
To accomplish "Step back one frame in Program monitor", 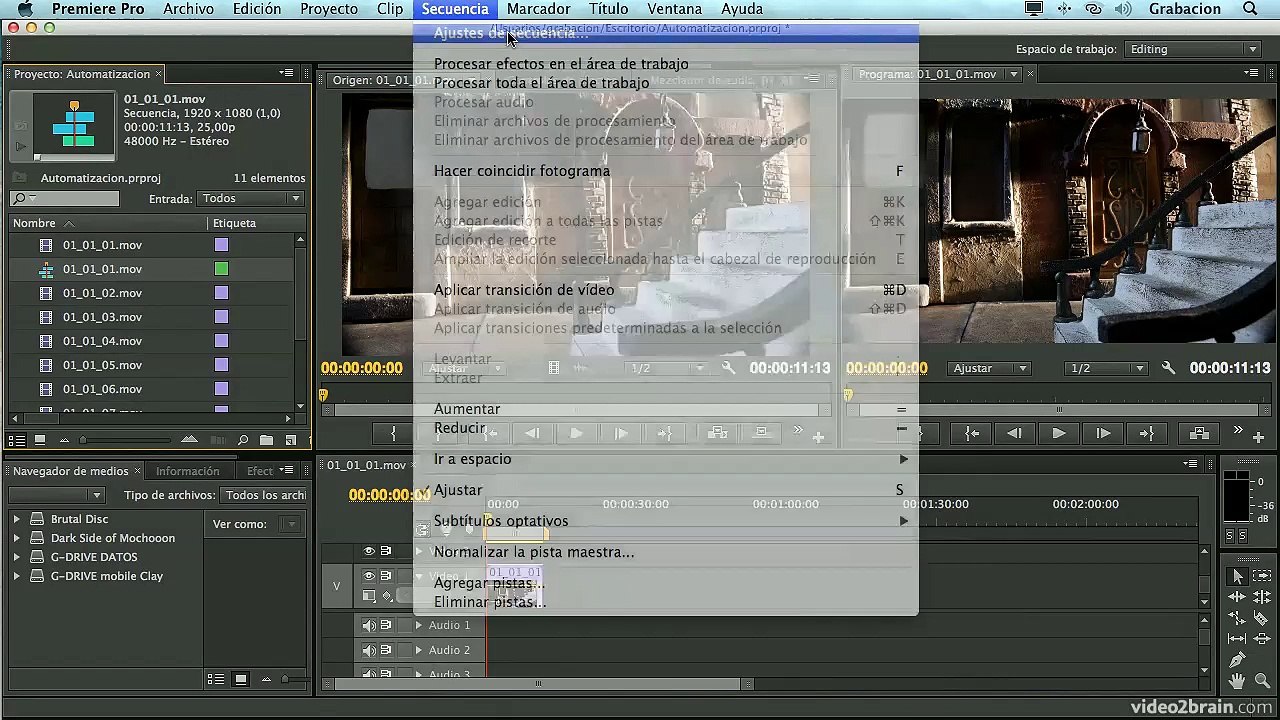I will pyautogui.click(x=1015, y=433).
